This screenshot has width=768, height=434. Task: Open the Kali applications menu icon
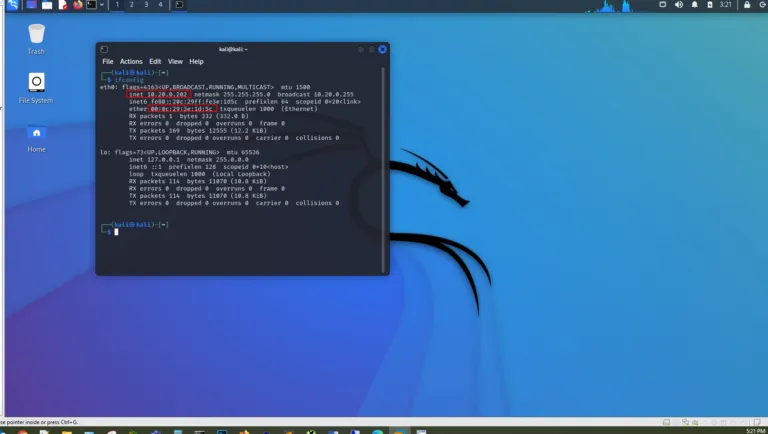click(x=13, y=5)
